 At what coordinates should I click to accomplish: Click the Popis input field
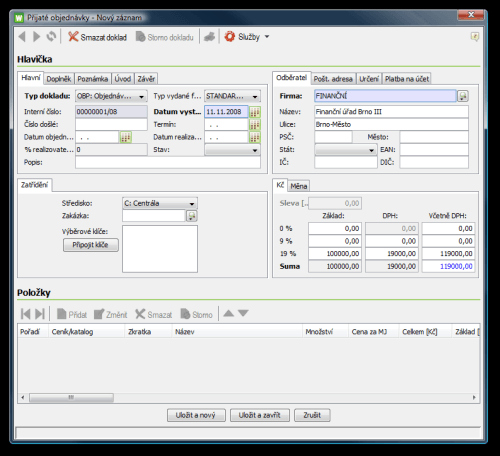pyautogui.click(x=168, y=163)
